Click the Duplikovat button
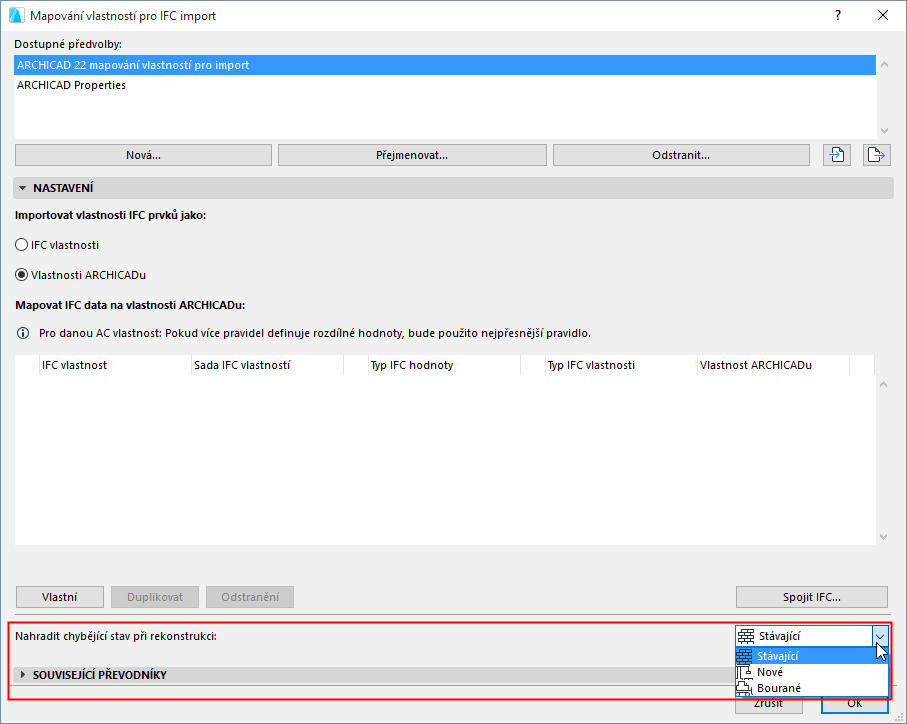This screenshot has width=907, height=724. (x=155, y=597)
